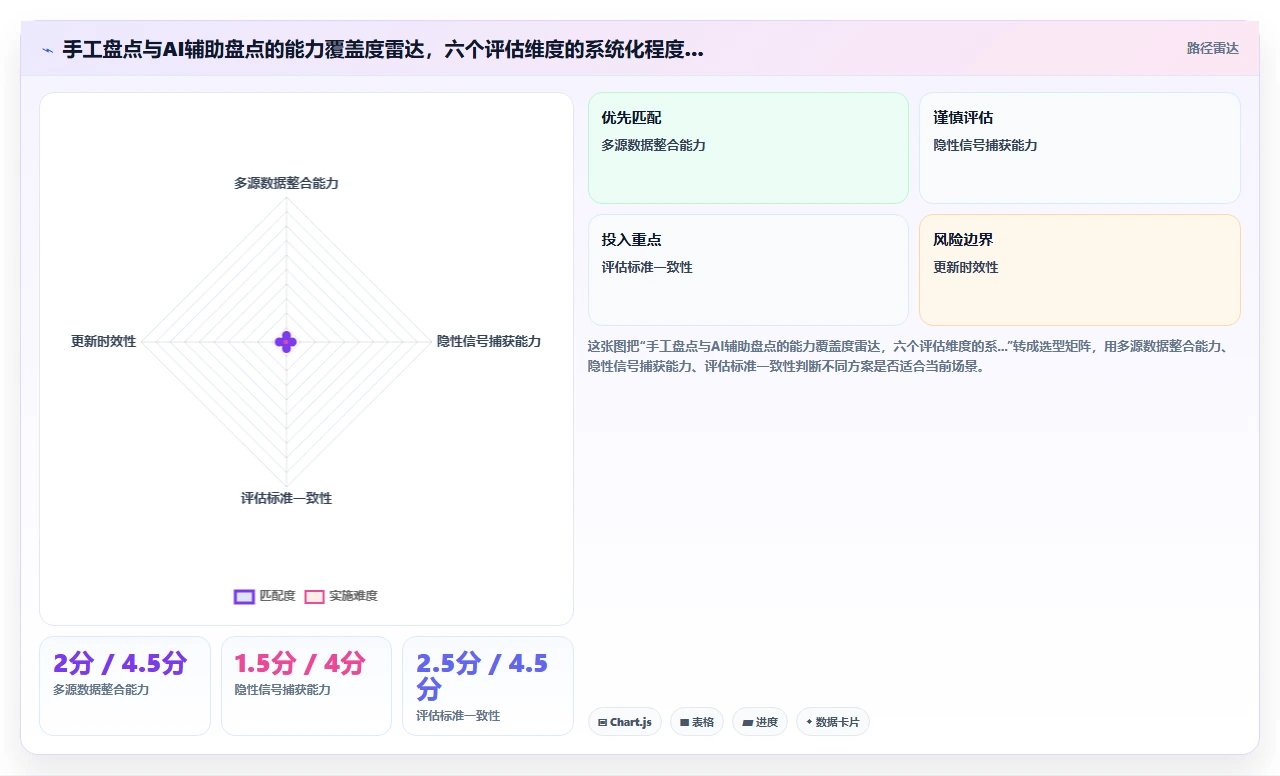The image size is (1280, 776).
Task: Click 隐性信号捕获能力 text in 谨慎评估 card
Action: point(985,145)
